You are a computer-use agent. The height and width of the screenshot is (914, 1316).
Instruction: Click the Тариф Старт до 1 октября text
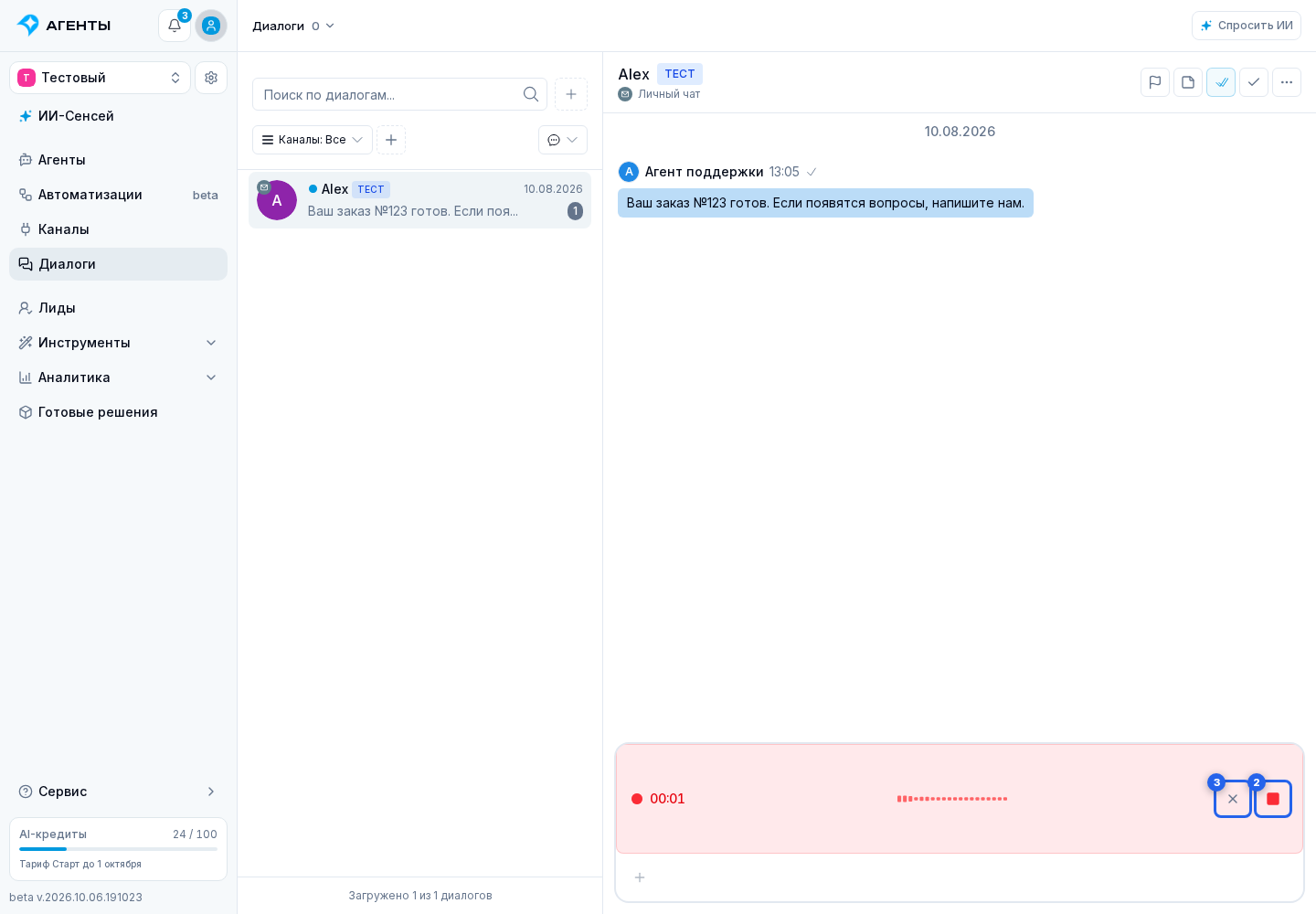[80, 864]
